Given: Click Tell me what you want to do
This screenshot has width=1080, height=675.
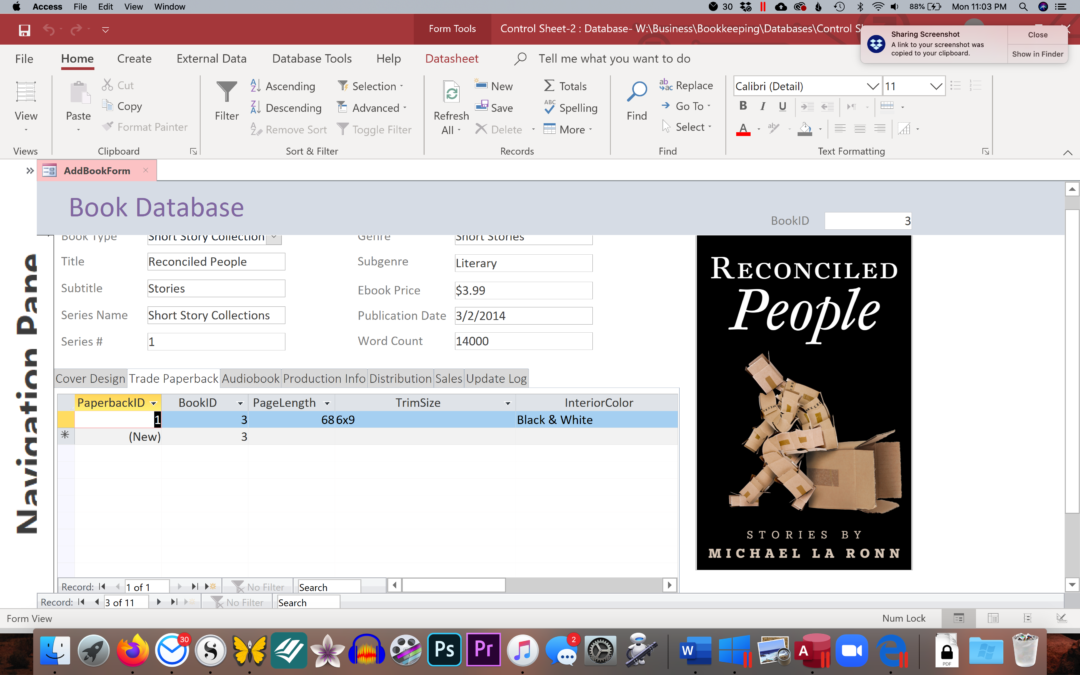Looking at the screenshot, I should pyautogui.click(x=614, y=59).
